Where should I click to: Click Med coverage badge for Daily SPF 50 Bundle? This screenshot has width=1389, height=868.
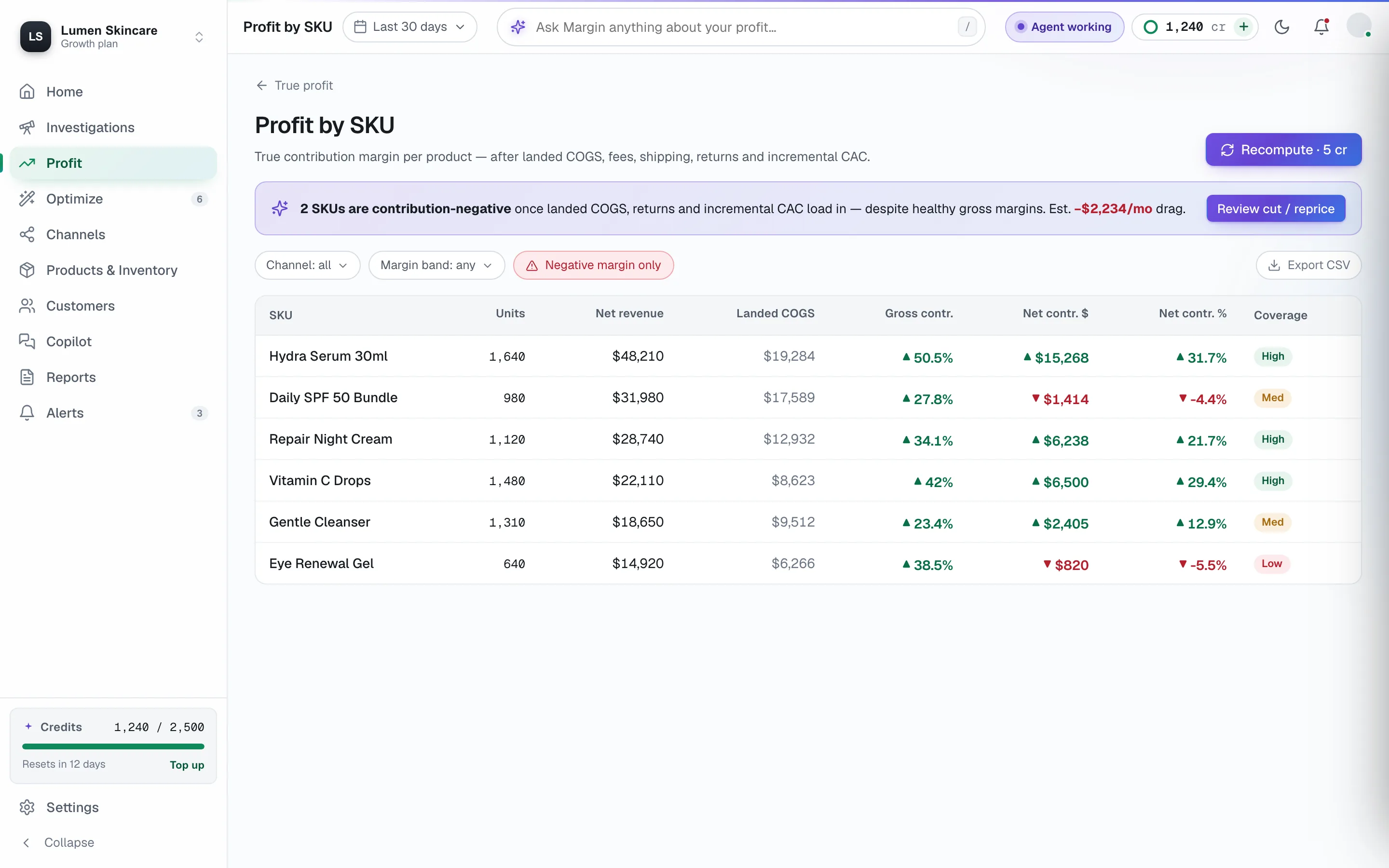(x=1272, y=398)
